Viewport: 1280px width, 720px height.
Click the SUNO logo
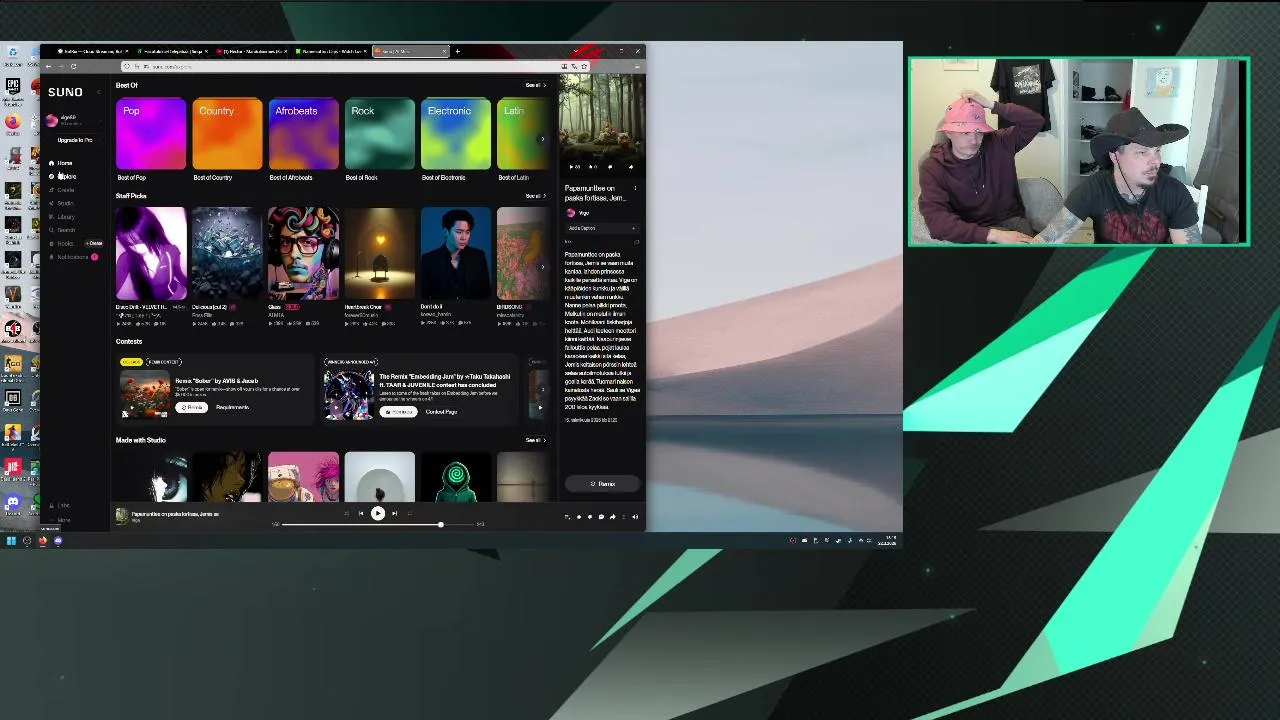pyautogui.click(x=65, y=92)
